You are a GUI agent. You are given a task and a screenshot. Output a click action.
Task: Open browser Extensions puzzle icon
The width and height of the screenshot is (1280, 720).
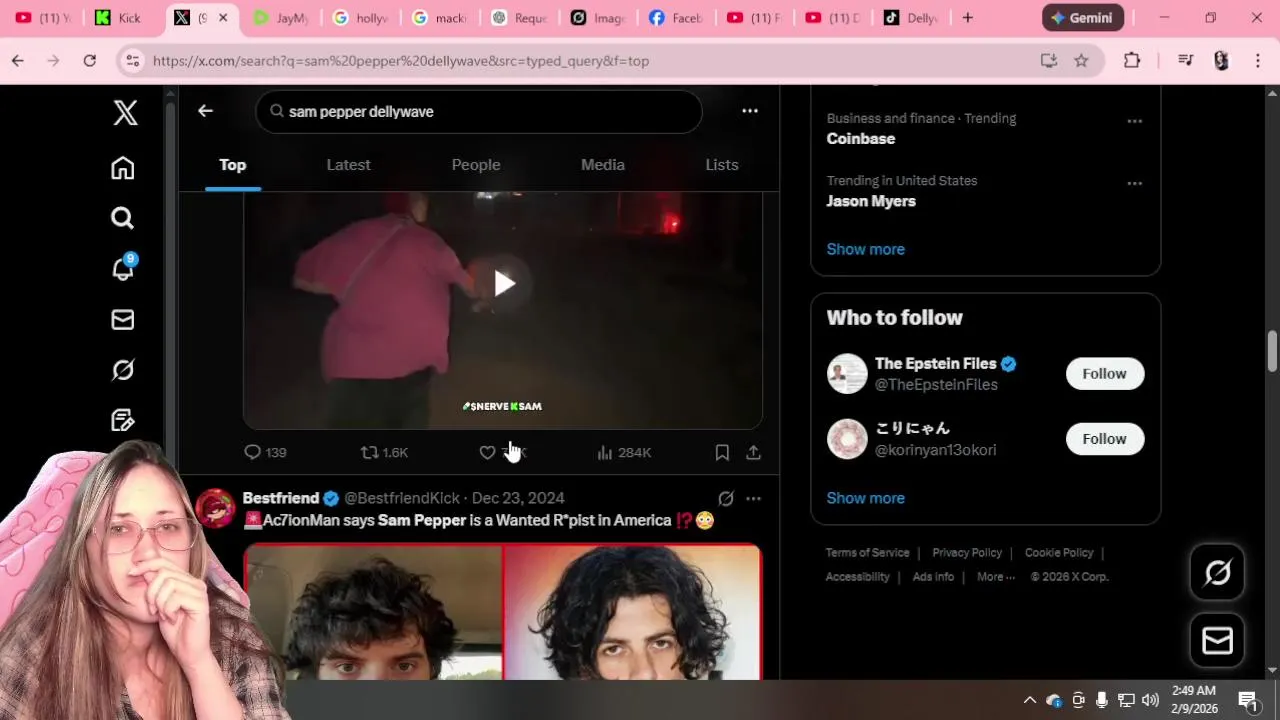pos(1132,61)
